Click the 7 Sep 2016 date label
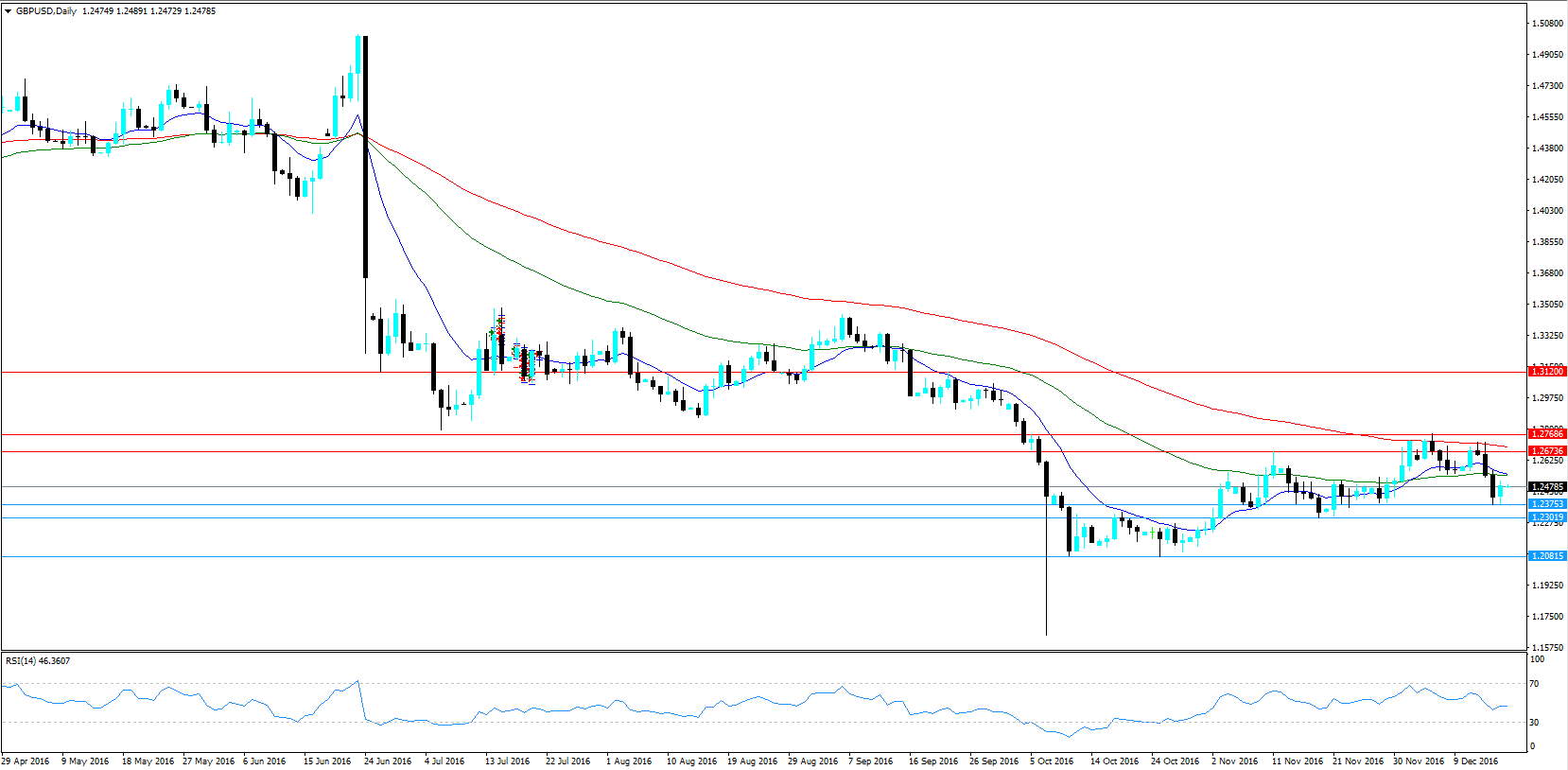Viewport: 1568px width, 770px height. 871,761
